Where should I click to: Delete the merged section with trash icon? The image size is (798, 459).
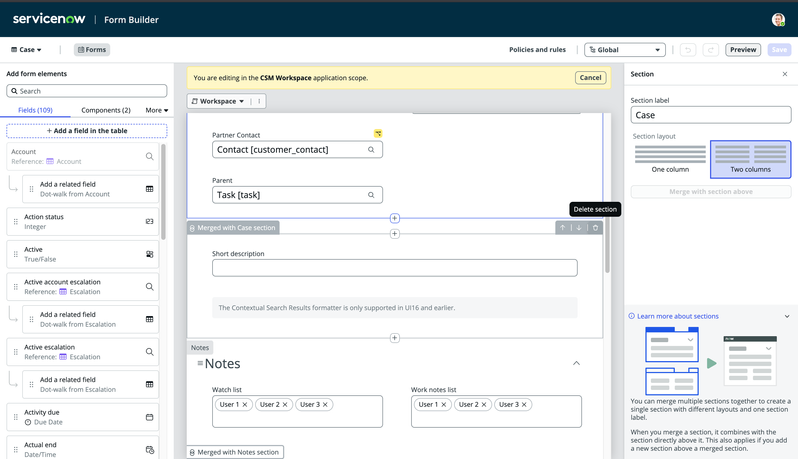pyautogui.click(x=595, y=227)
